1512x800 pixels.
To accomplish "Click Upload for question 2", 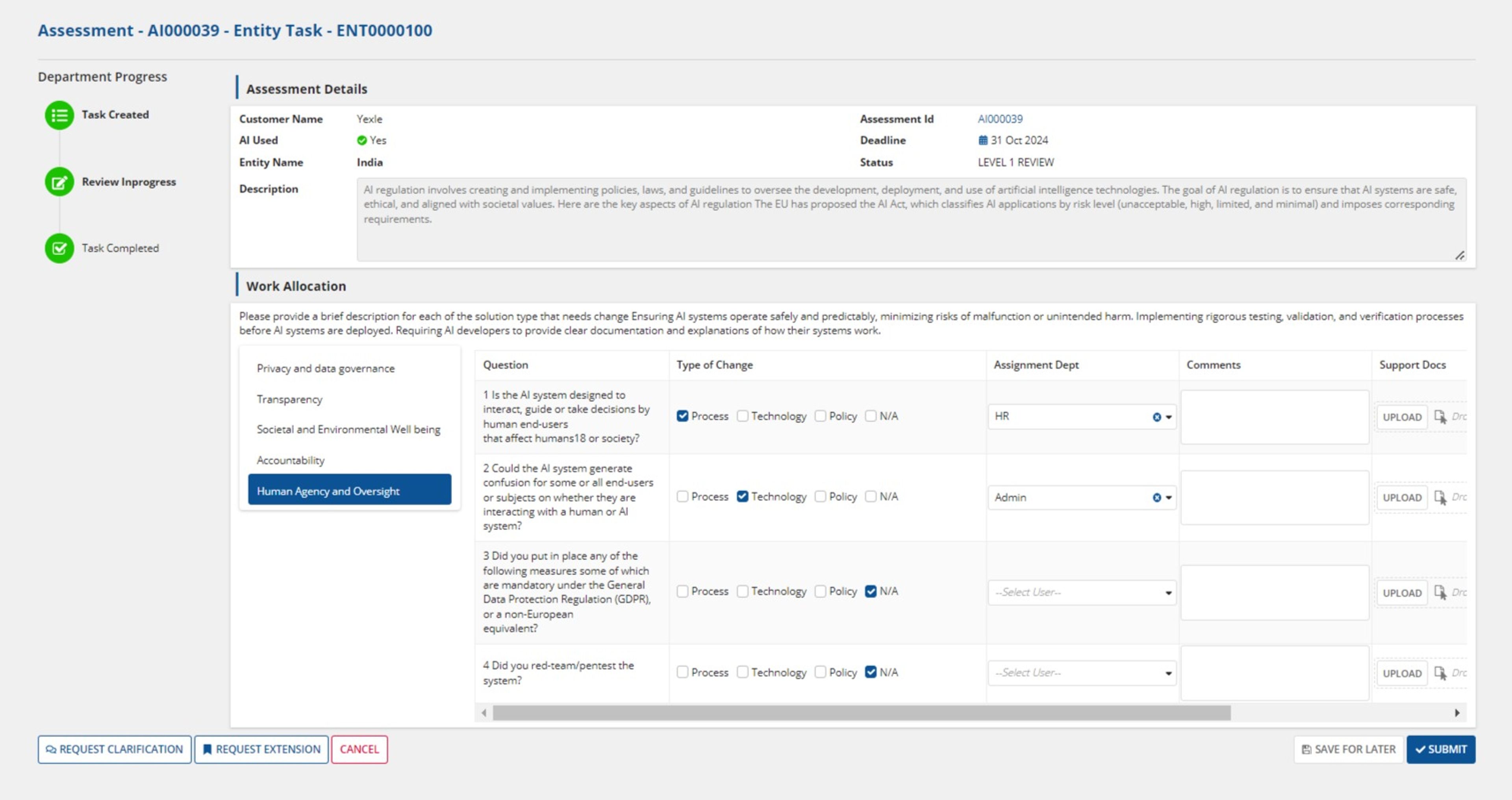I will (1402, 497).
